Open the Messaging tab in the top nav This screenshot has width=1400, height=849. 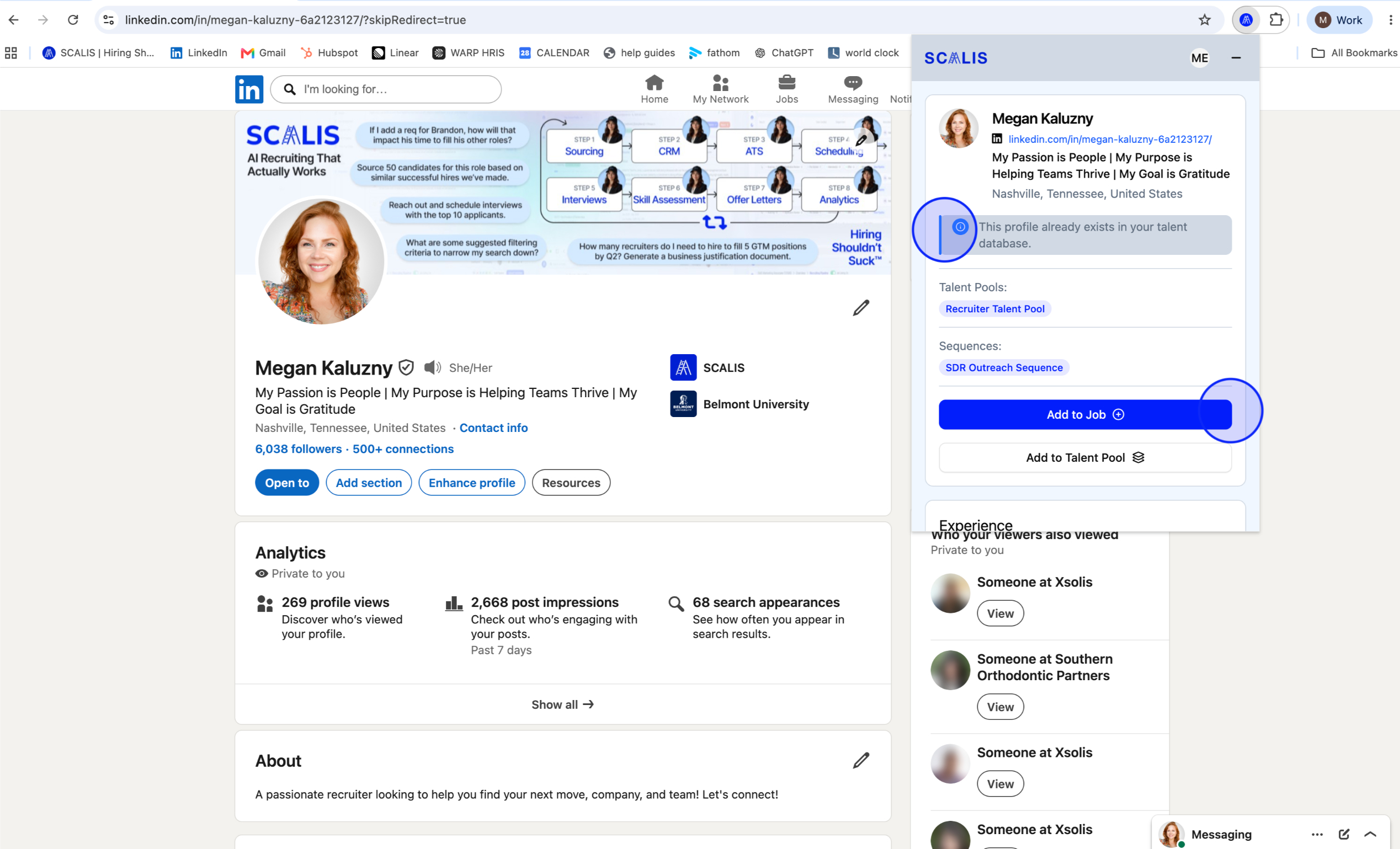coord(853,89)
